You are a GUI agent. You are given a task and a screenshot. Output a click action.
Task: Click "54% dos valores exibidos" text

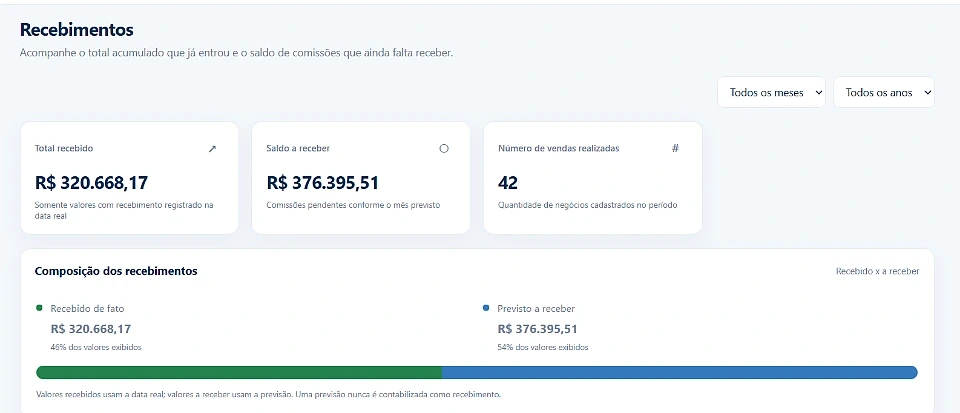[x=543, y=347]
